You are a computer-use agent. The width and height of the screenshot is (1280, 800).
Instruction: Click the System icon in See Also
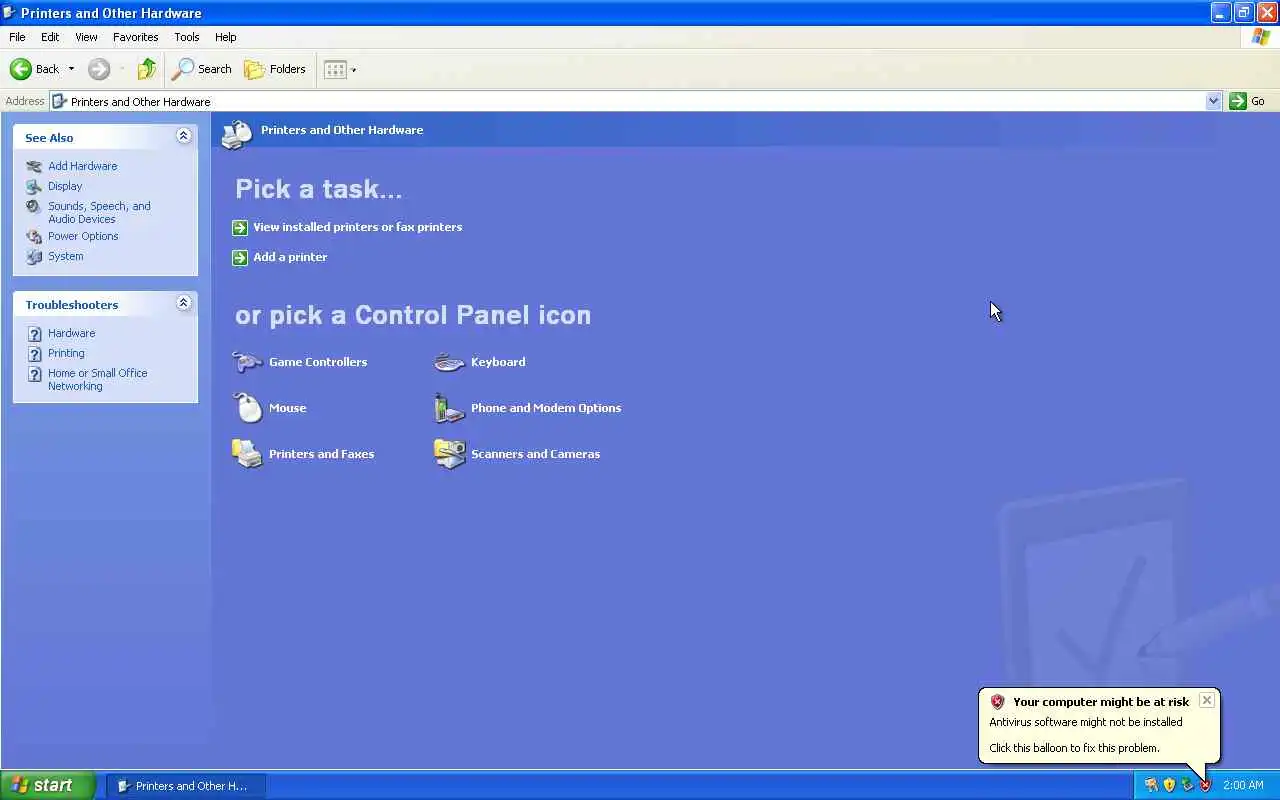(x=34, y=257)
